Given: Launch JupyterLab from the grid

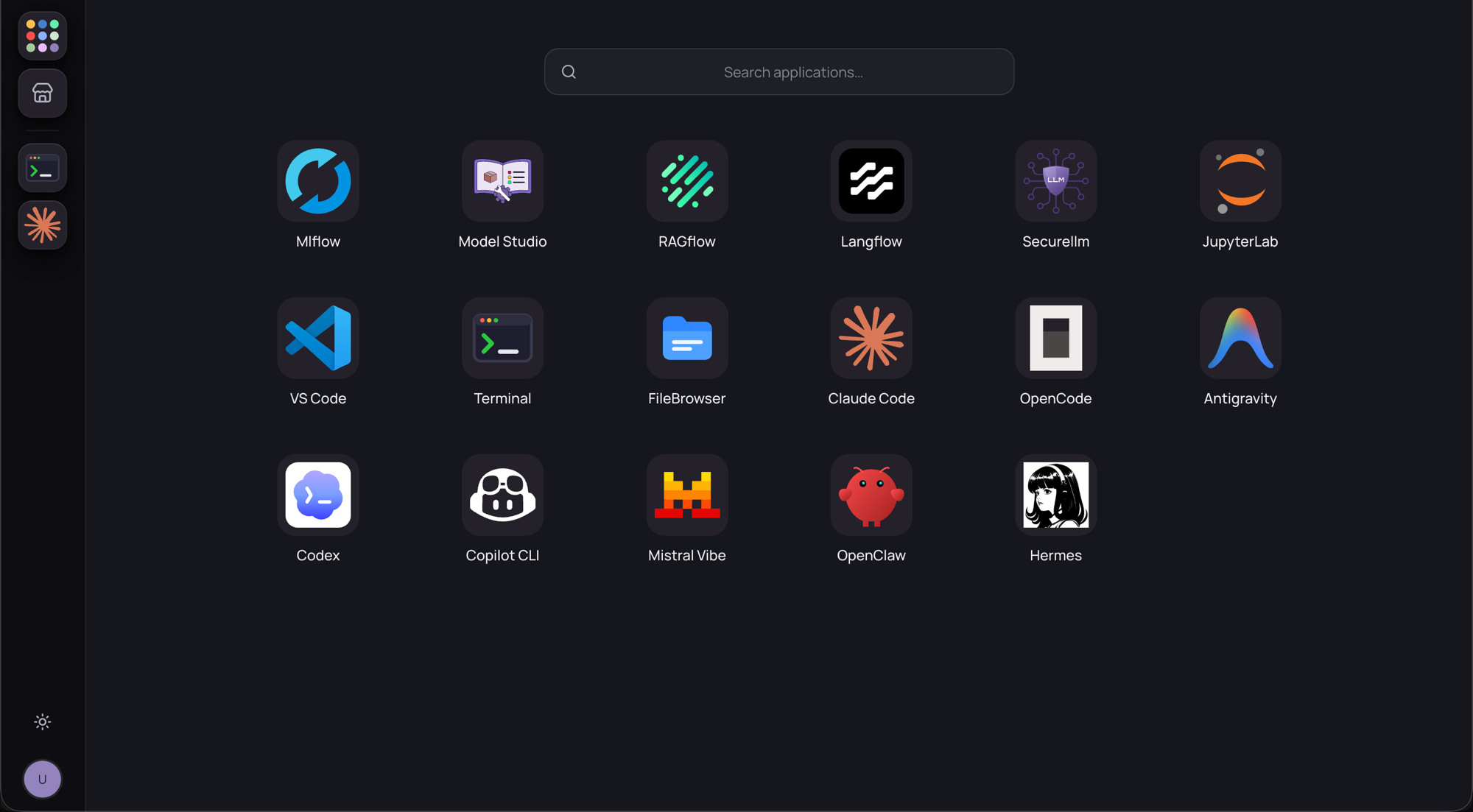Looking at the screenshot, I should (1240, 181).
